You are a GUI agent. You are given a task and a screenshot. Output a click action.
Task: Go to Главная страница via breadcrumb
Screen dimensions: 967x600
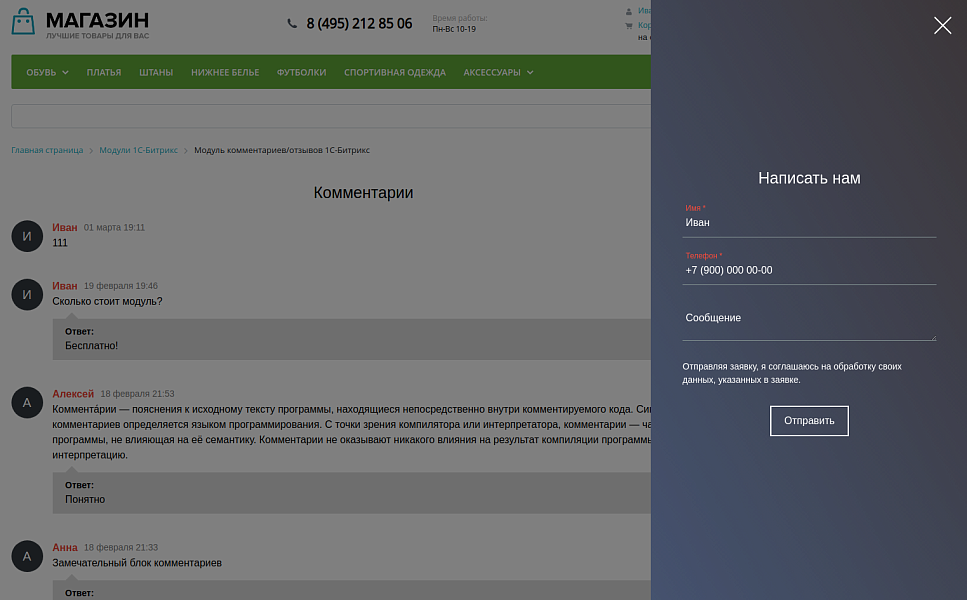[46, 149]
